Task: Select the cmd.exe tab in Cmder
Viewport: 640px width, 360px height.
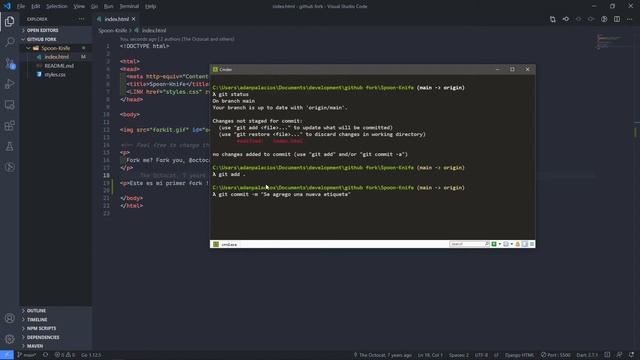Action: pos(225,244)
